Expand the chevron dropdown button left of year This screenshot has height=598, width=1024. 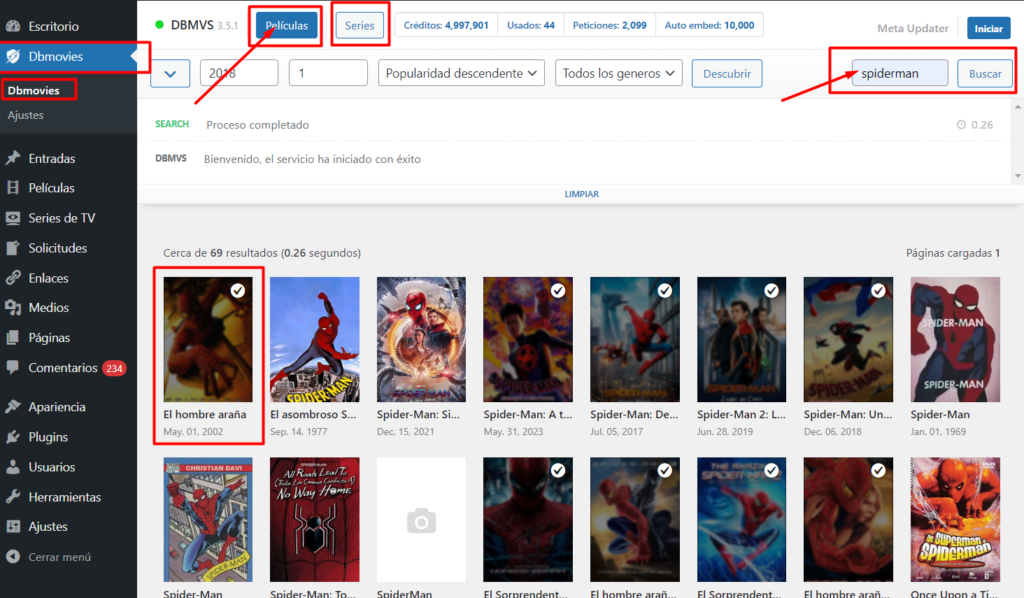point(170,73)
